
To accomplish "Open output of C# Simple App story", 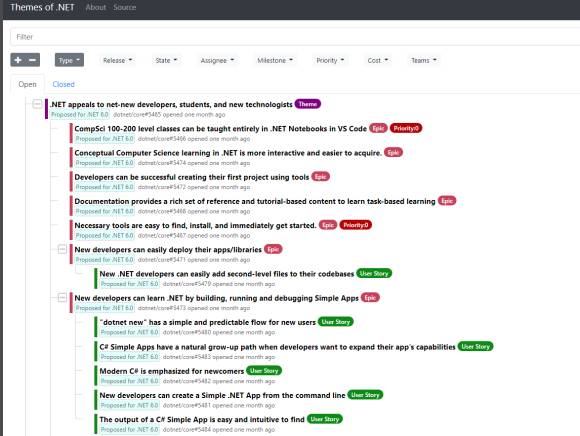I will coord(202,419).
